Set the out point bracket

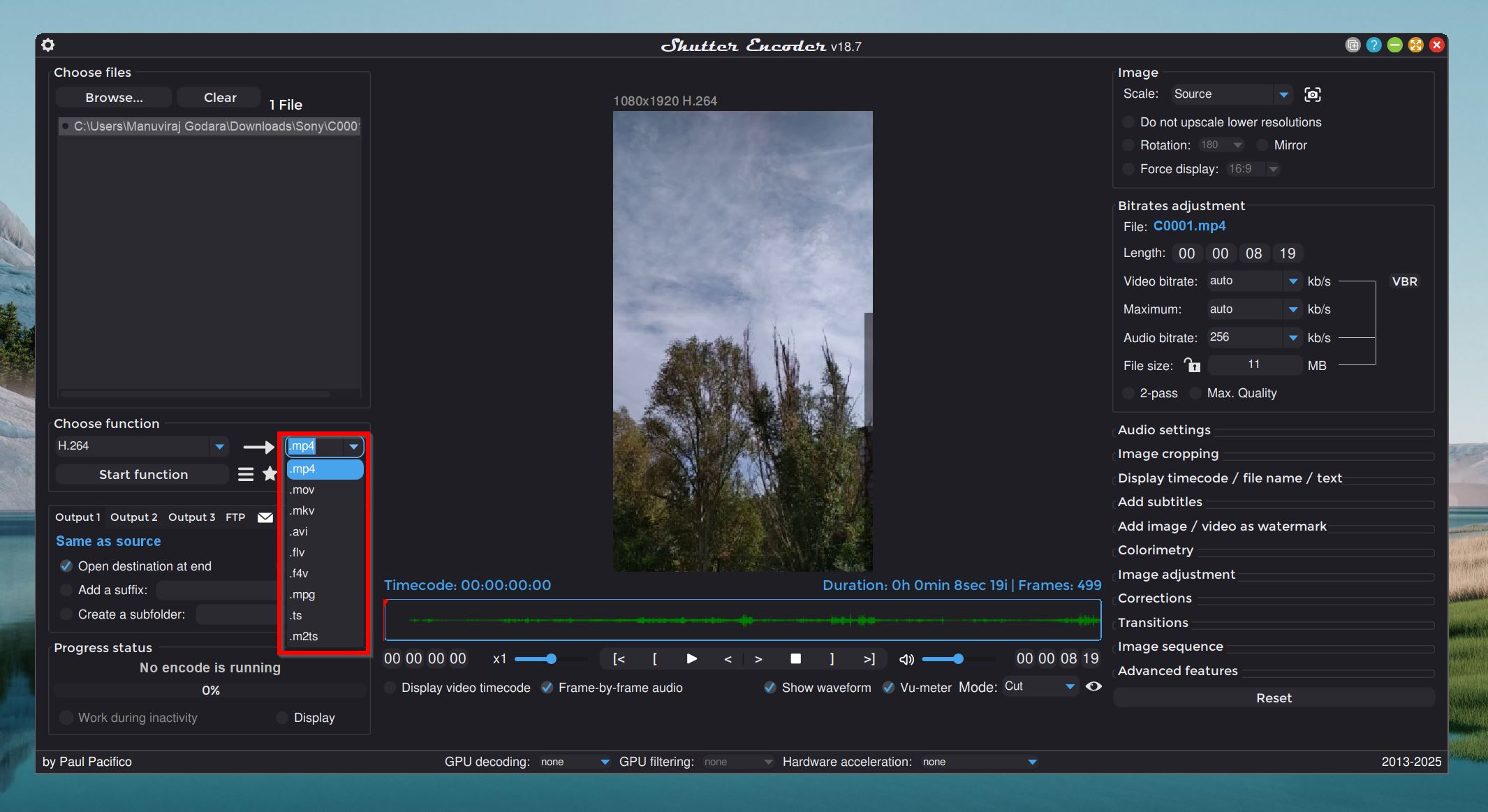point(832,658)
